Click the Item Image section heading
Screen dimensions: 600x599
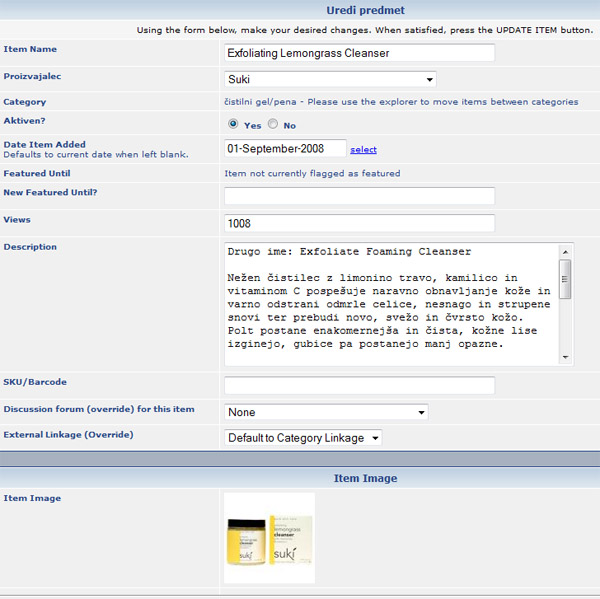pyautogui.click(x=365, y=478)
